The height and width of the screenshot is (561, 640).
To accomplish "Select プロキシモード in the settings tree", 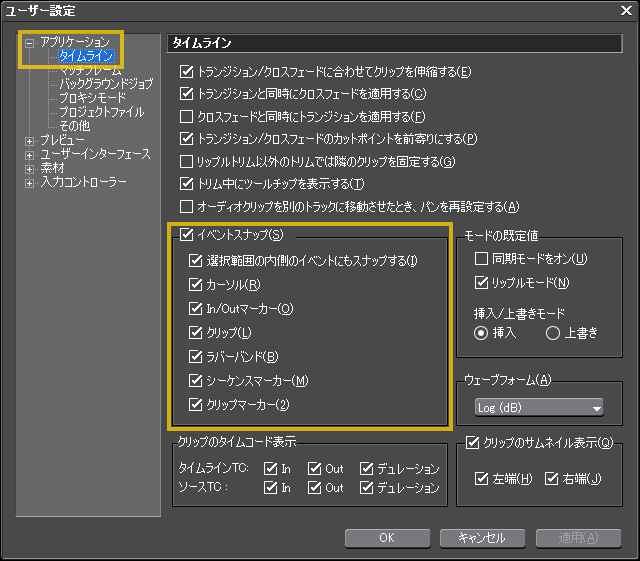I will tap(93, 98).
